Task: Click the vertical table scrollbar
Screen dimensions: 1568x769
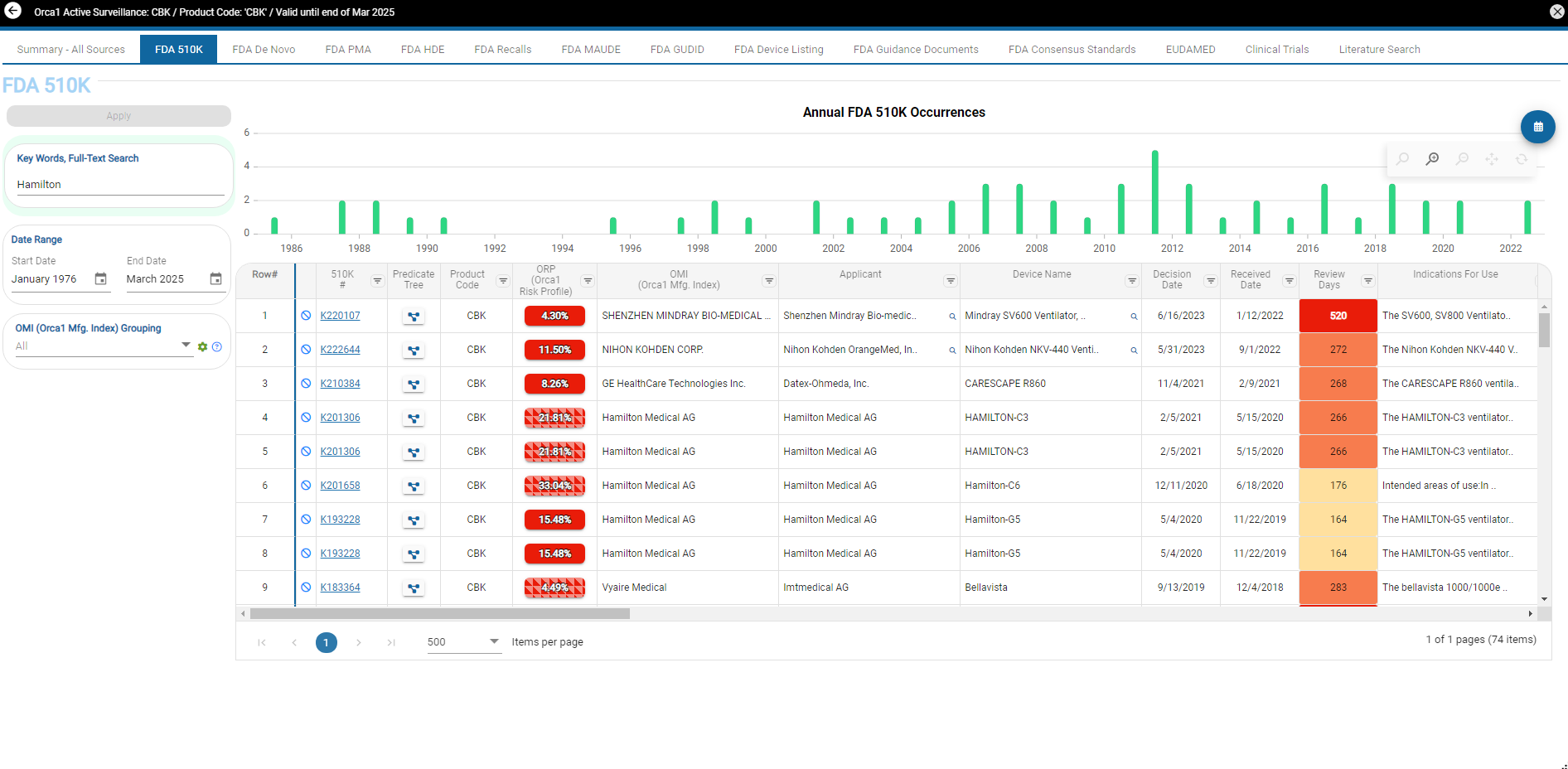Action: (x=1544, y=329)
